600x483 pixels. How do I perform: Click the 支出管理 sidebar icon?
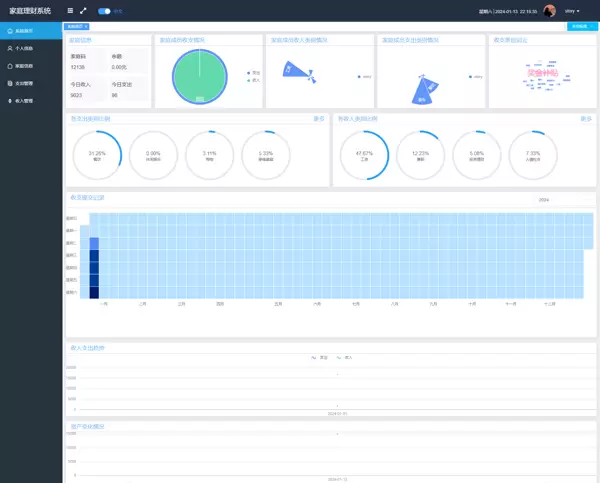coord(10,84)
